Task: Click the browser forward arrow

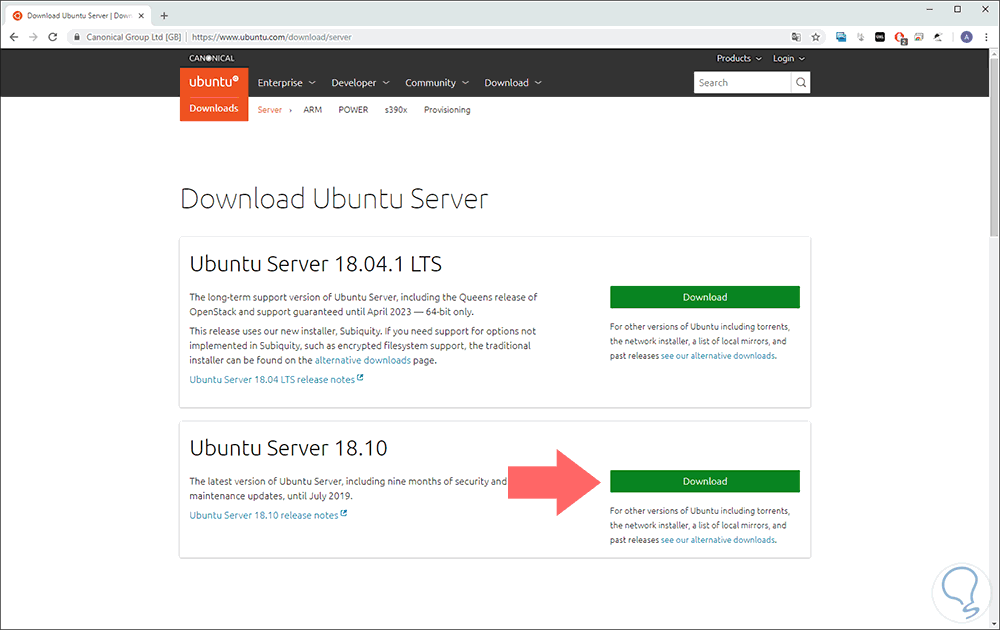Action: [x=33, y=37]
